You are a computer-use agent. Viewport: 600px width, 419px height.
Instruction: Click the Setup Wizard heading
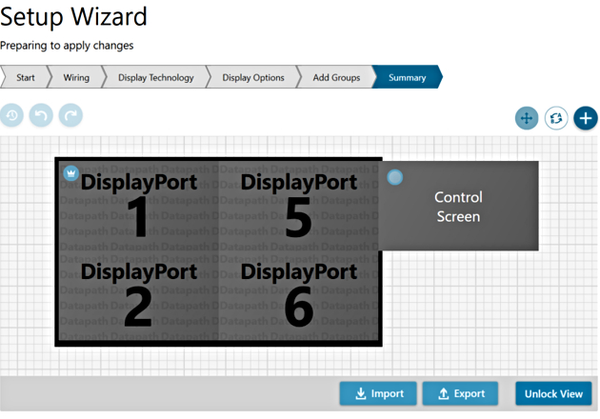coord(73,17)
